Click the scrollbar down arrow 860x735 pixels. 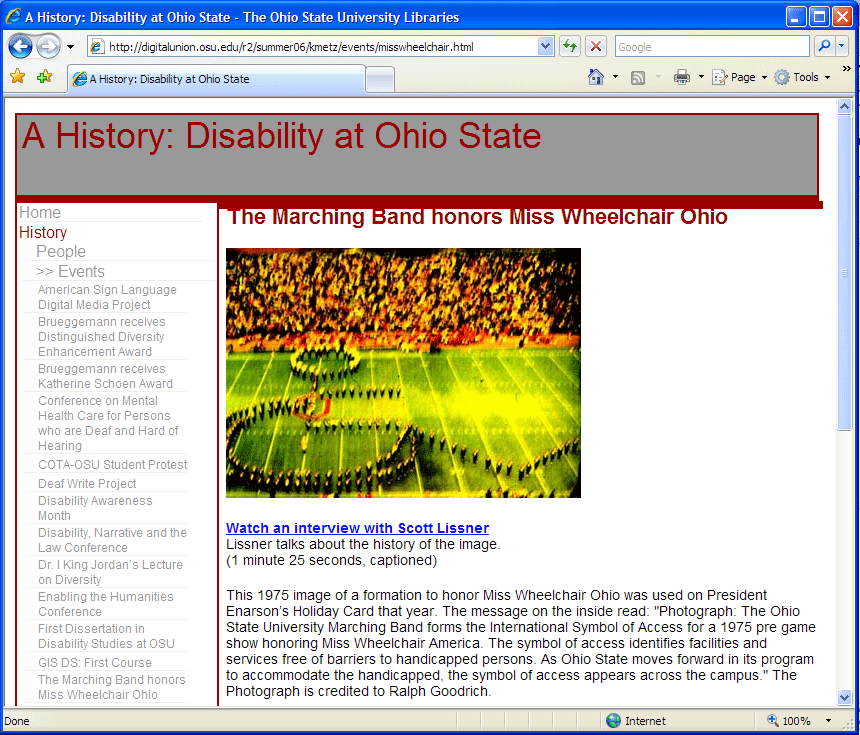point(844,697)
